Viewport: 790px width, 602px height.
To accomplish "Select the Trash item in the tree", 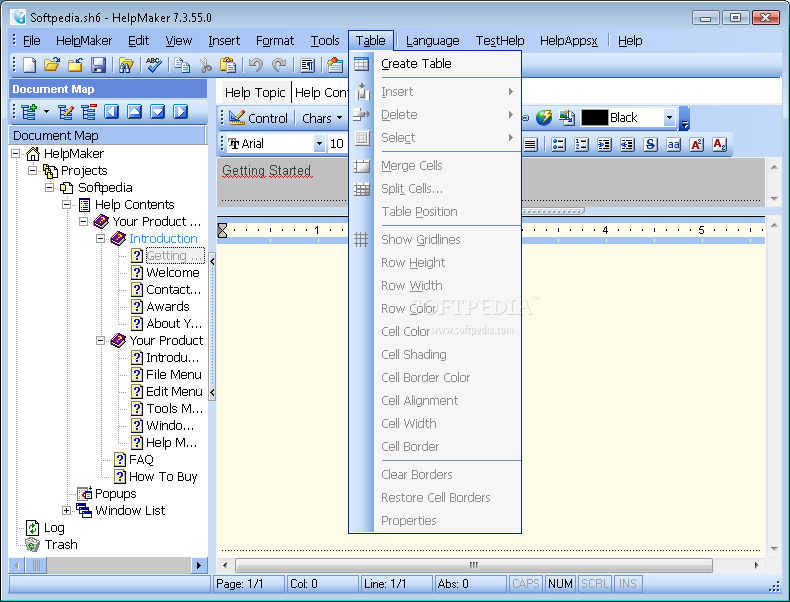I will 61,545.
